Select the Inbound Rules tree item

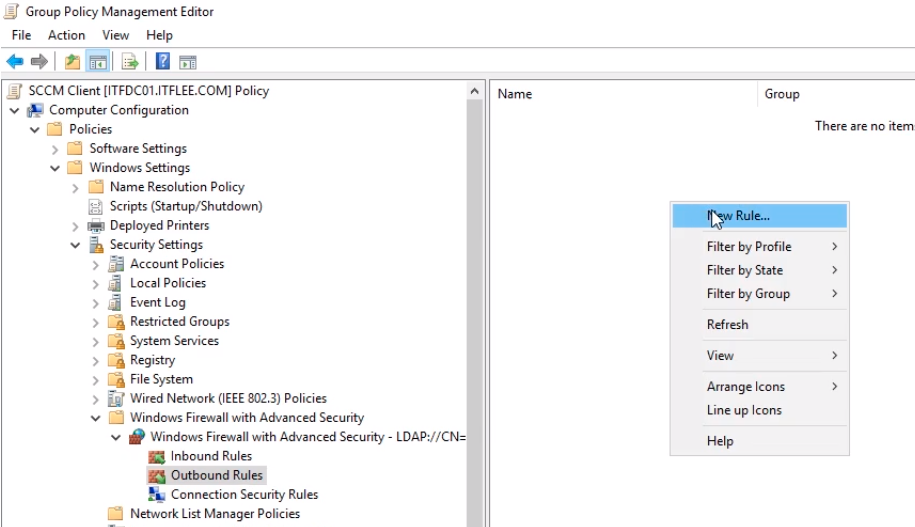tap(211, 456)
